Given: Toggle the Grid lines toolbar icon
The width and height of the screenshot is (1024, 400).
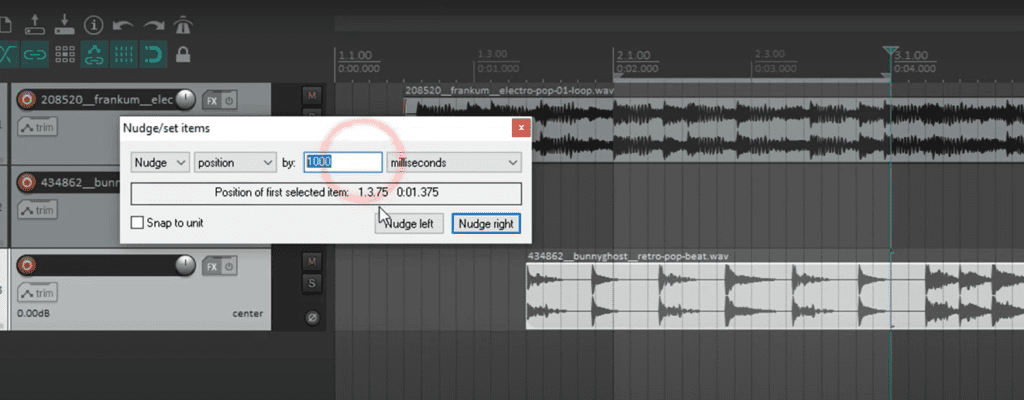Looking at the screenshot, I should [x=123, y=54].
